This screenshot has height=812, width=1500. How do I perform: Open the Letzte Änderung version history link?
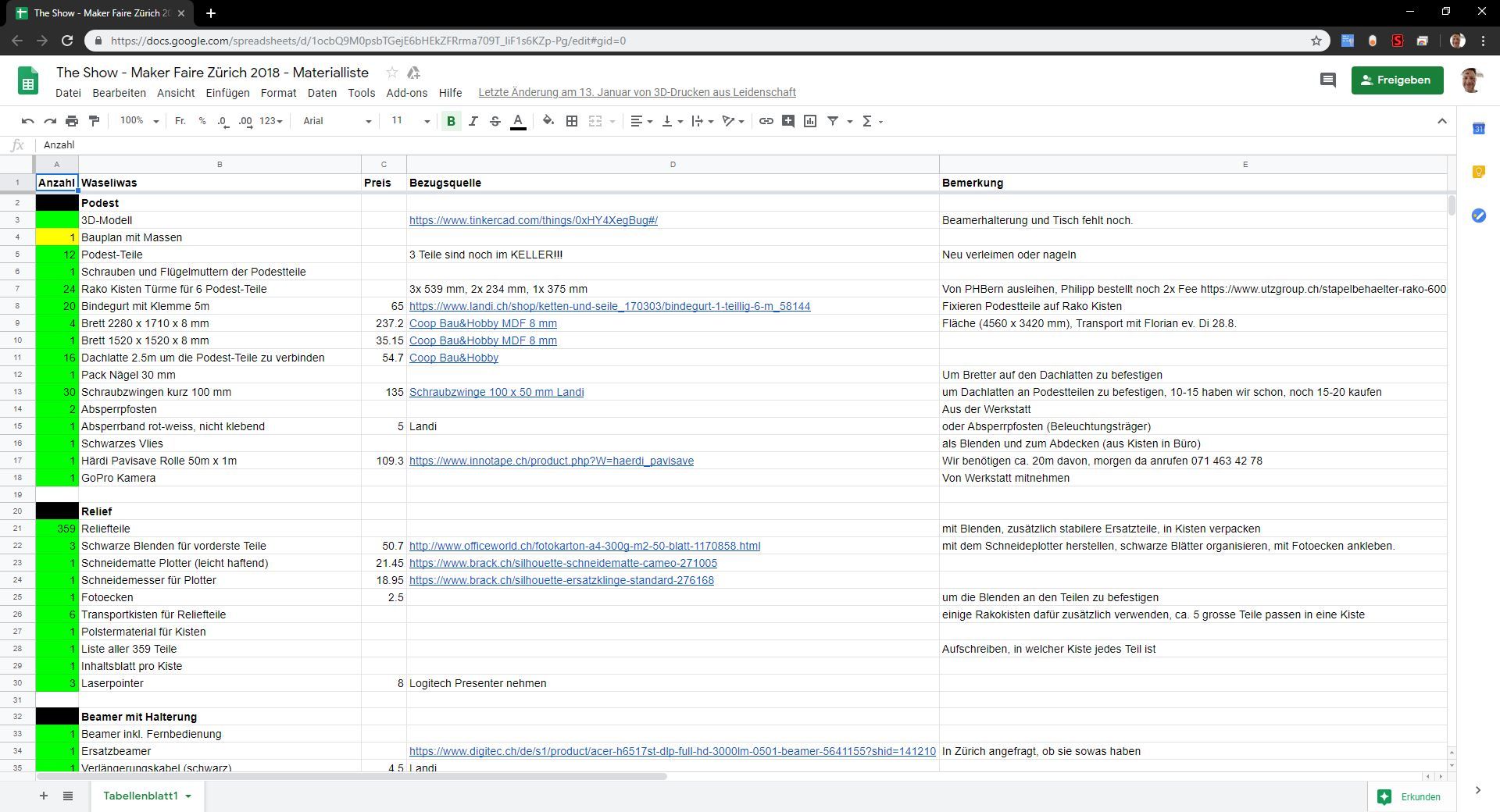pyautogui.click(x=637, y=92)
